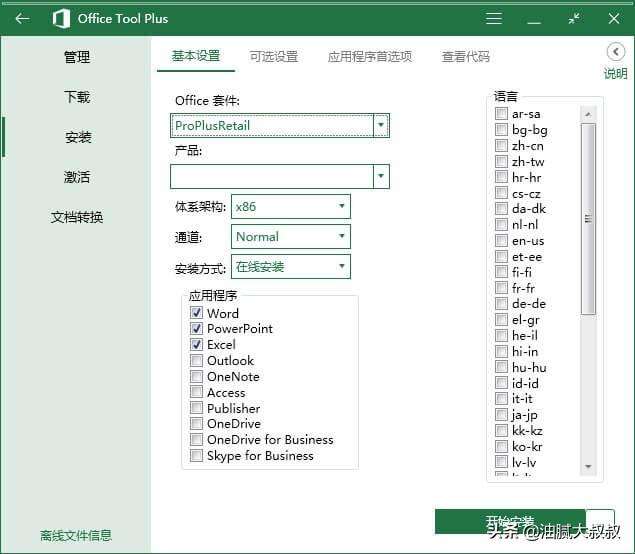Open the 体系架构 x86 dropdown

[341, 207]
